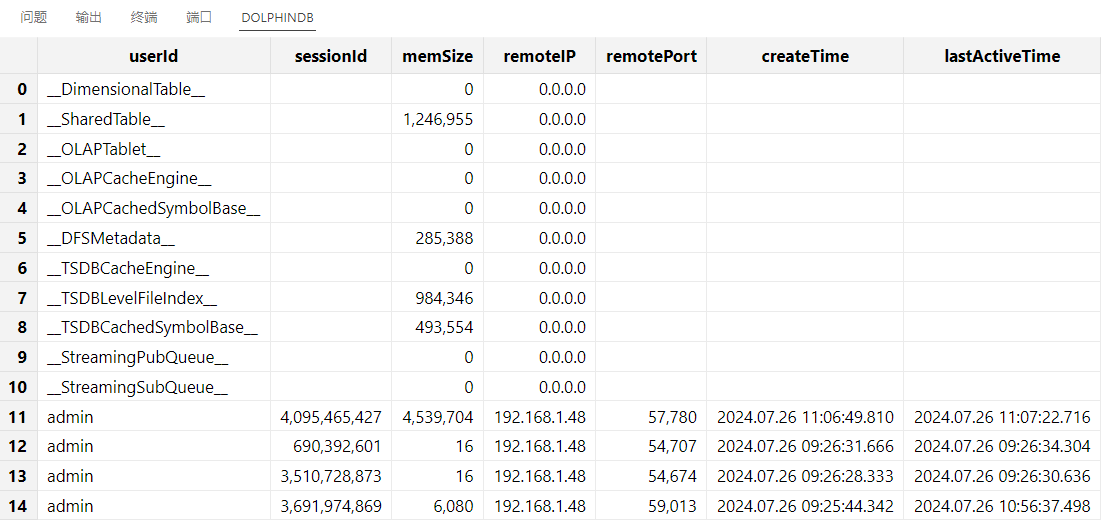The width and height of the screenshot is (1103, 522).
Task: Select the __DFSMetadata__ cell
Action: tap(110, 239)
